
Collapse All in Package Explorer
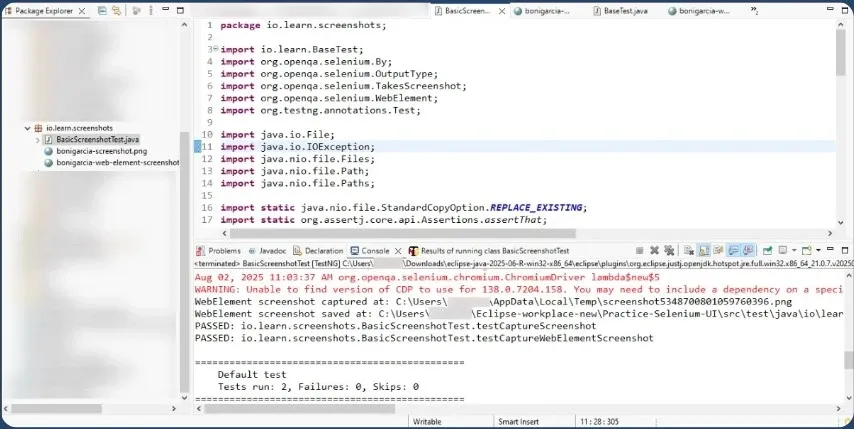102,10
